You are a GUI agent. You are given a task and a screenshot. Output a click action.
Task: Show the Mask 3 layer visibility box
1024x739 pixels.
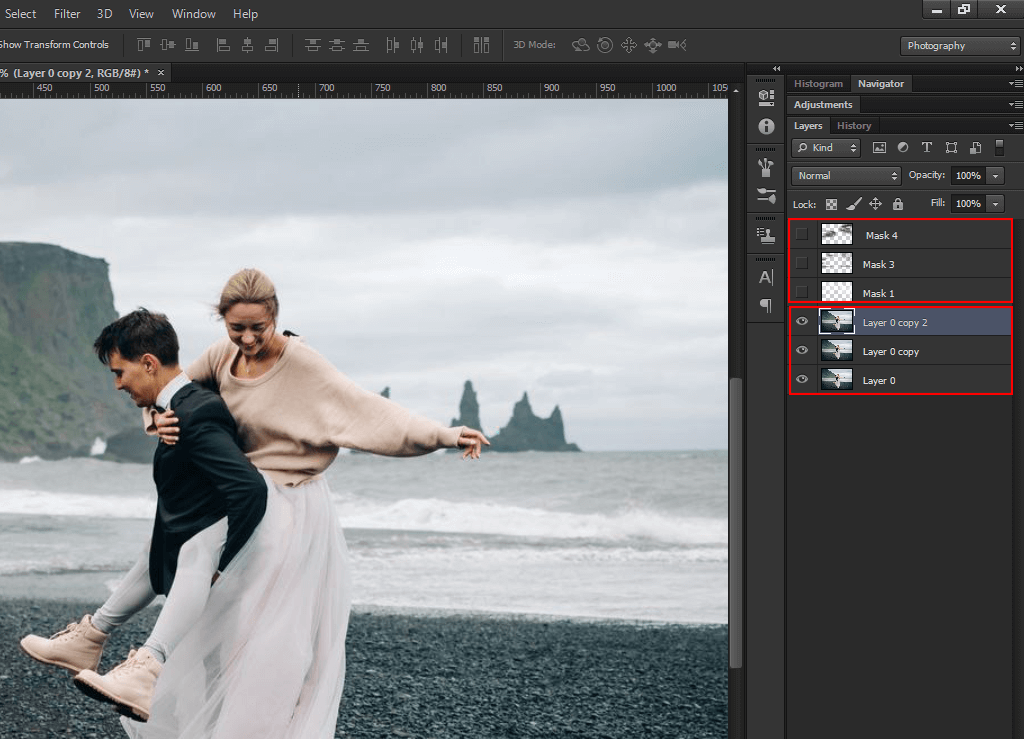click(x=802, y=263)
